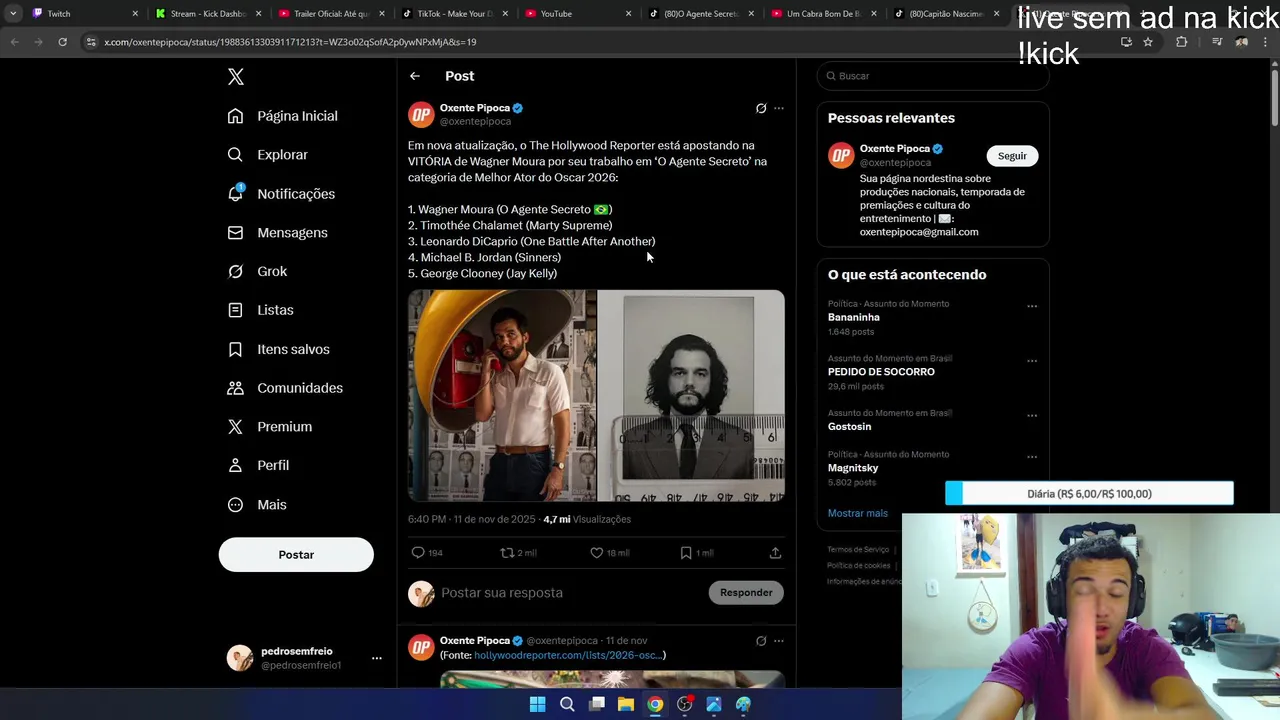Click the back arrow beside Post
This screenshot has height=720, width=1280.
tap(415, 76)
